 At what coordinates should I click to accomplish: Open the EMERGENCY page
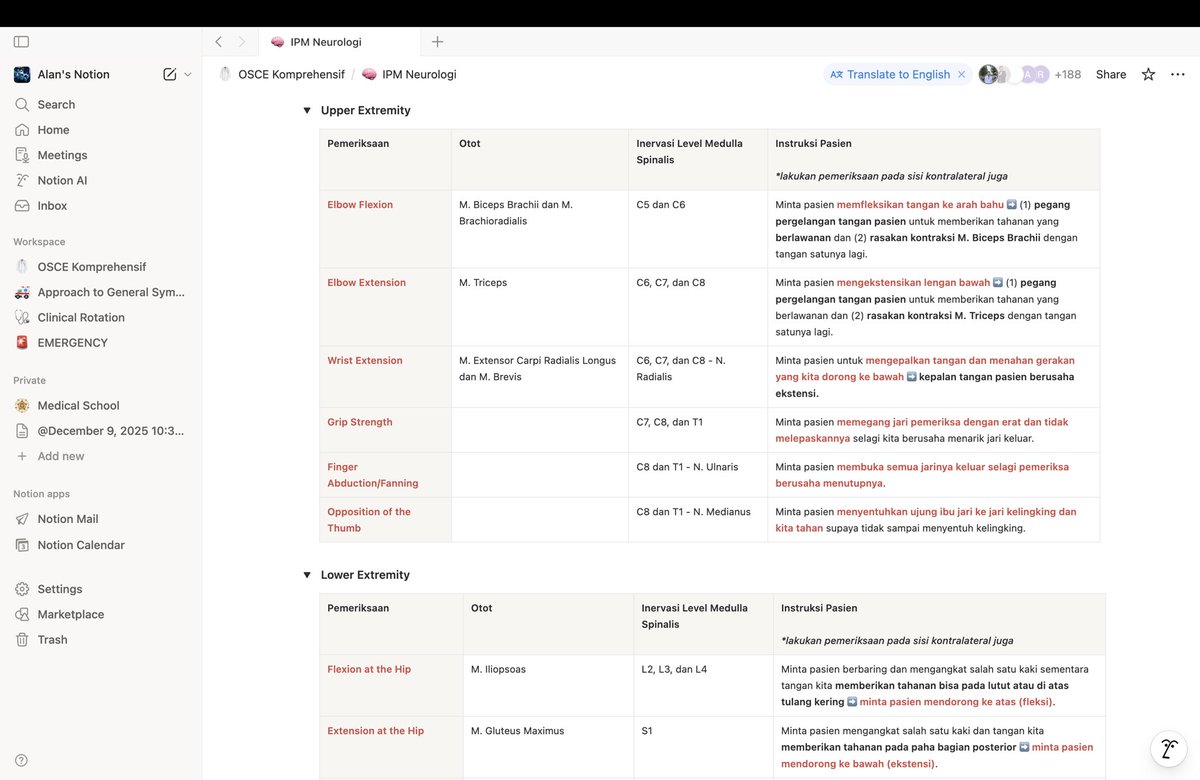[x=101, y=342]
